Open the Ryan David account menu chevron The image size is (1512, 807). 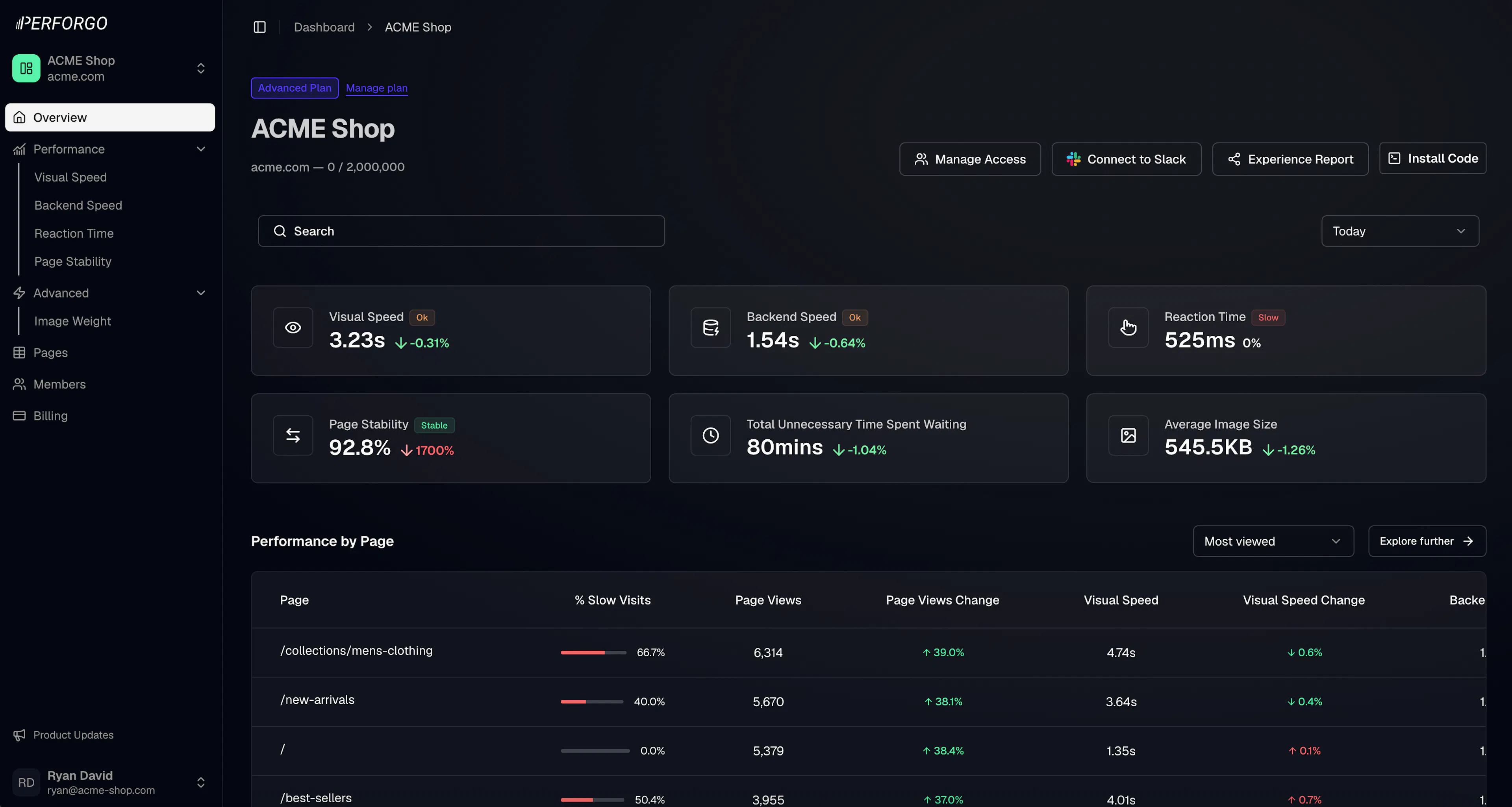(x=201, y=782)
